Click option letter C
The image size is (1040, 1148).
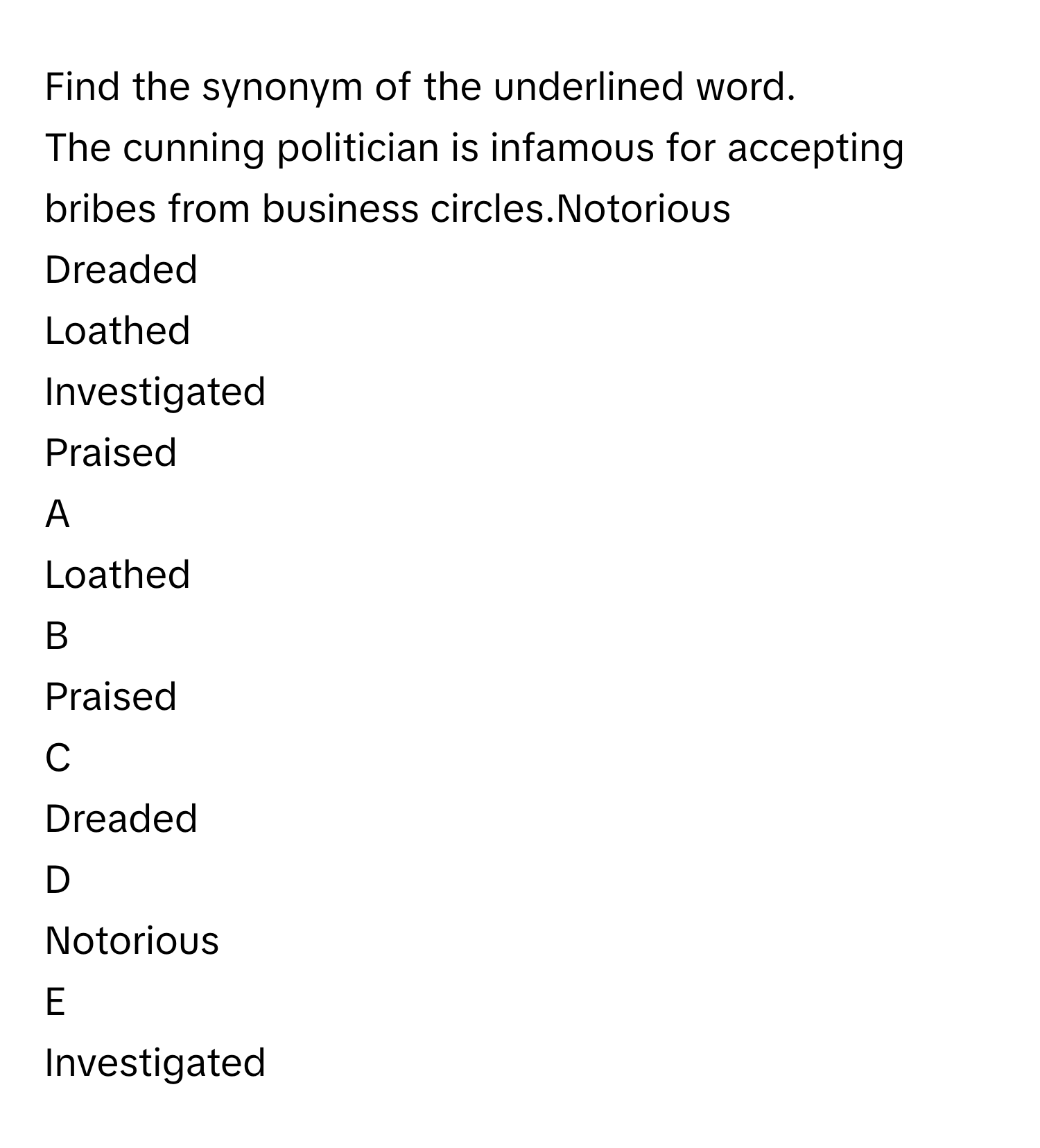click(x=58, y=758)
